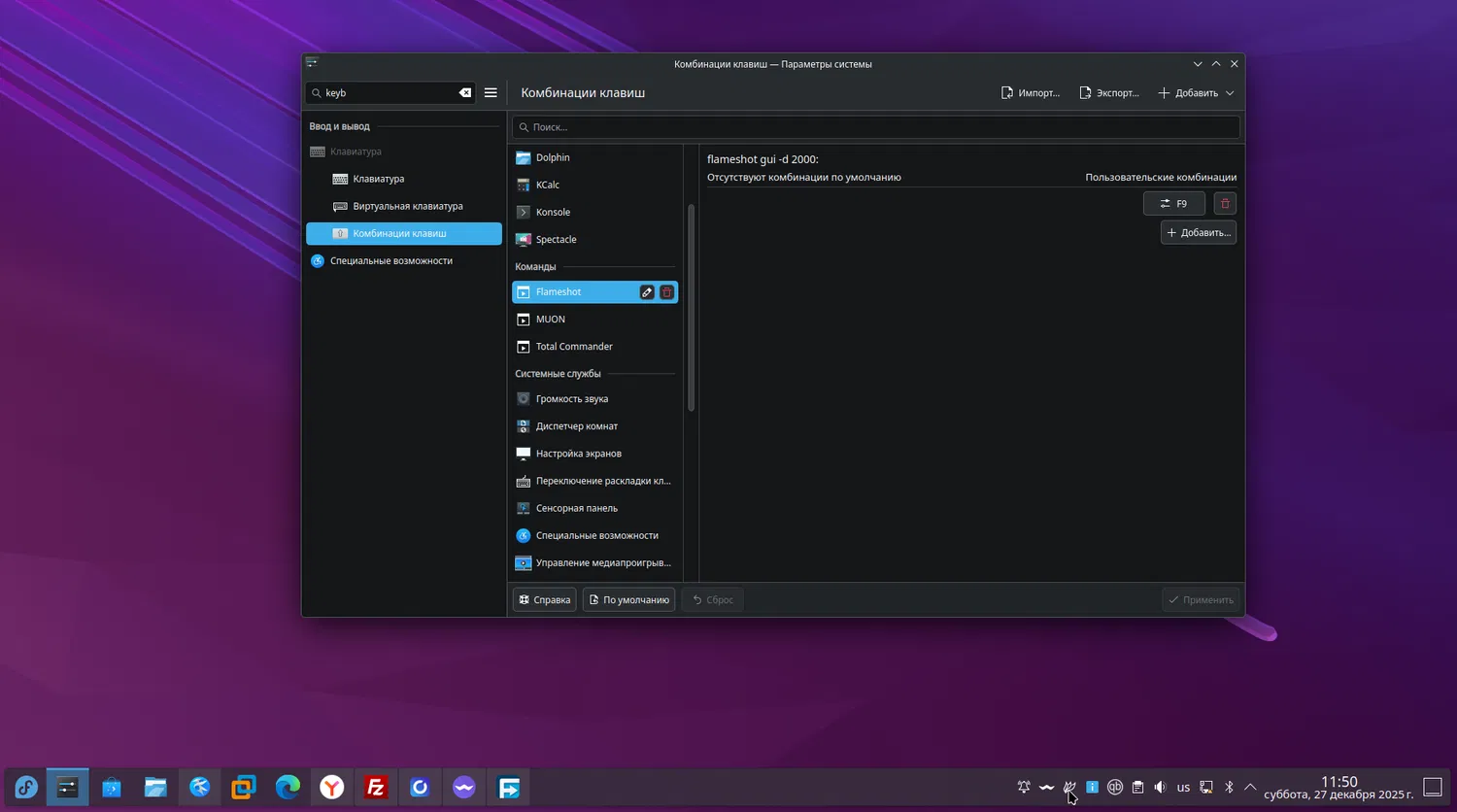Expand the Добавить dropdown in the header

pos(1196,93)
